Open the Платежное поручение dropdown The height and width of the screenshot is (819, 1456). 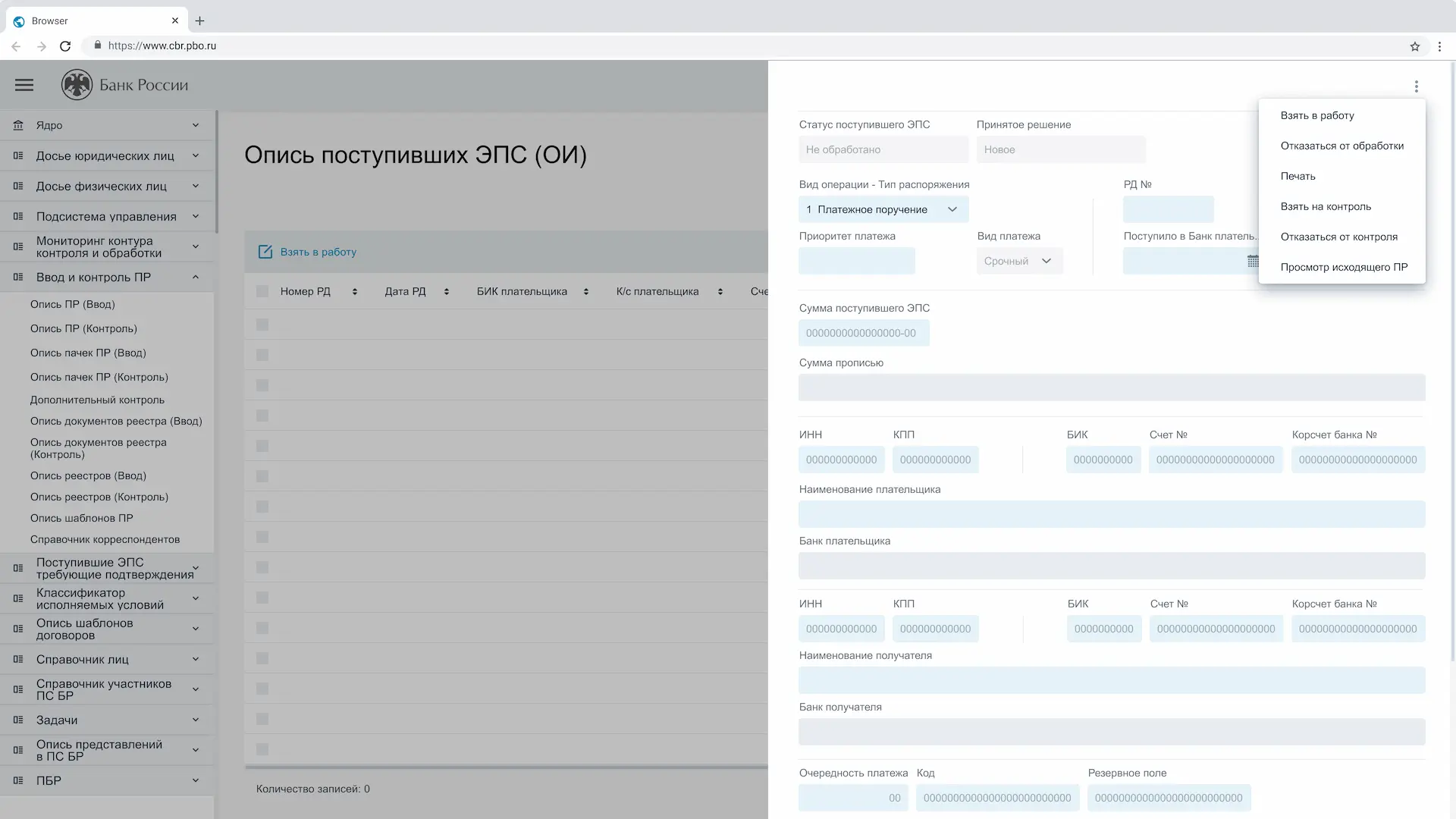pyautogui.click(x=883, y=209)
